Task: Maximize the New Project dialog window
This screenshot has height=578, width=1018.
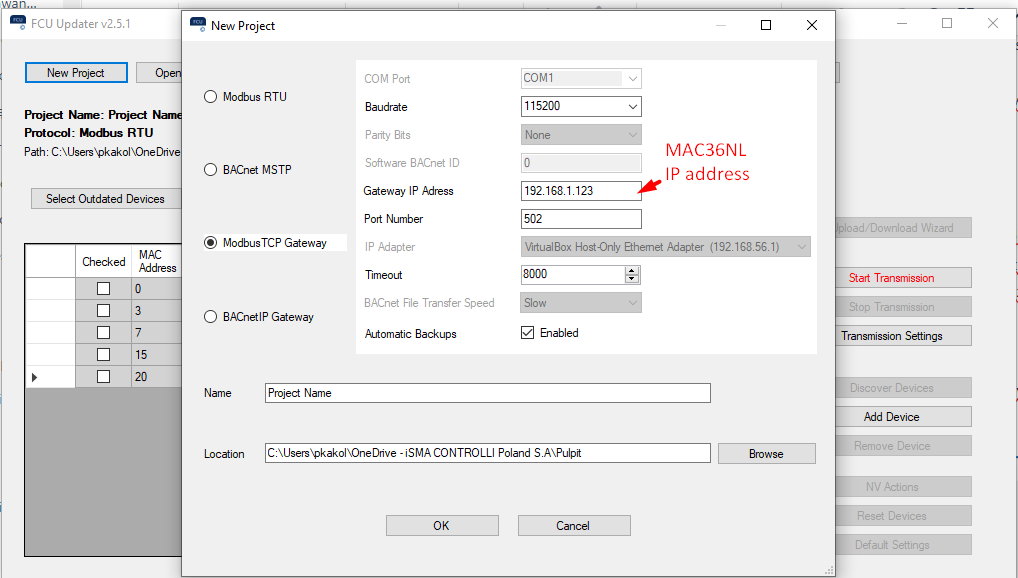Action: (766, 25)
